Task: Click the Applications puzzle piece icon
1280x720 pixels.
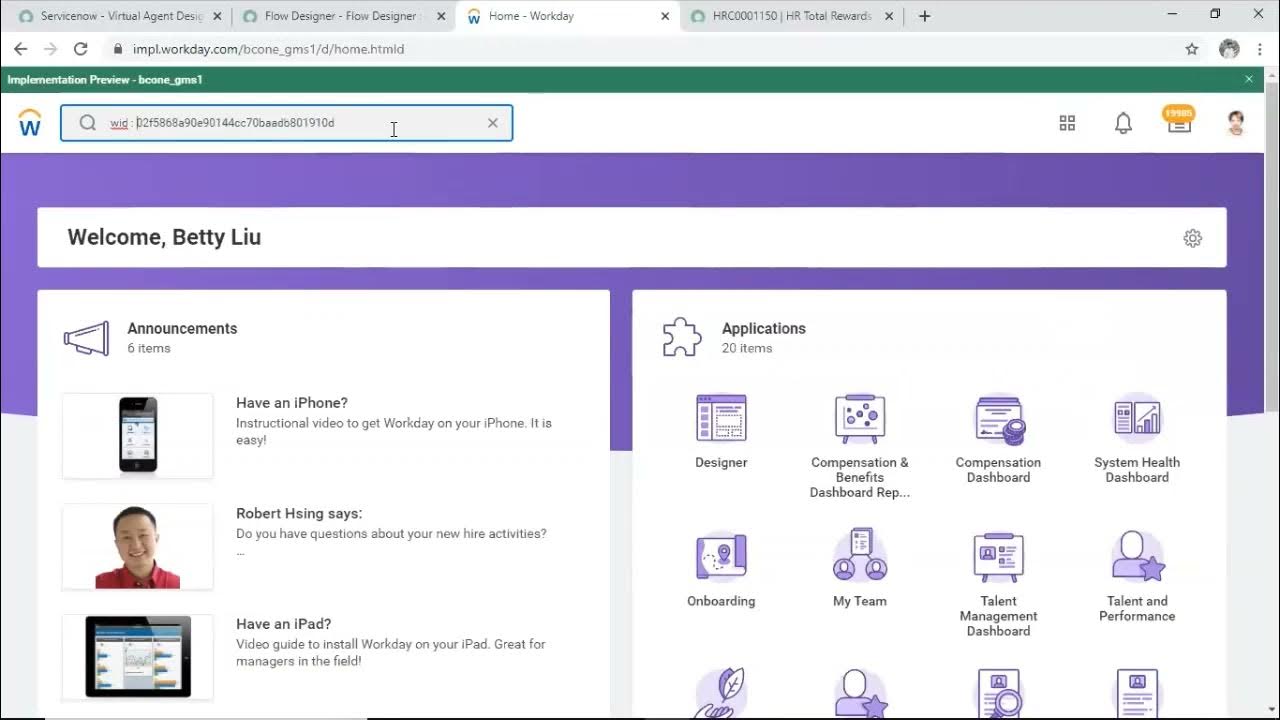Action: (682, 337)
